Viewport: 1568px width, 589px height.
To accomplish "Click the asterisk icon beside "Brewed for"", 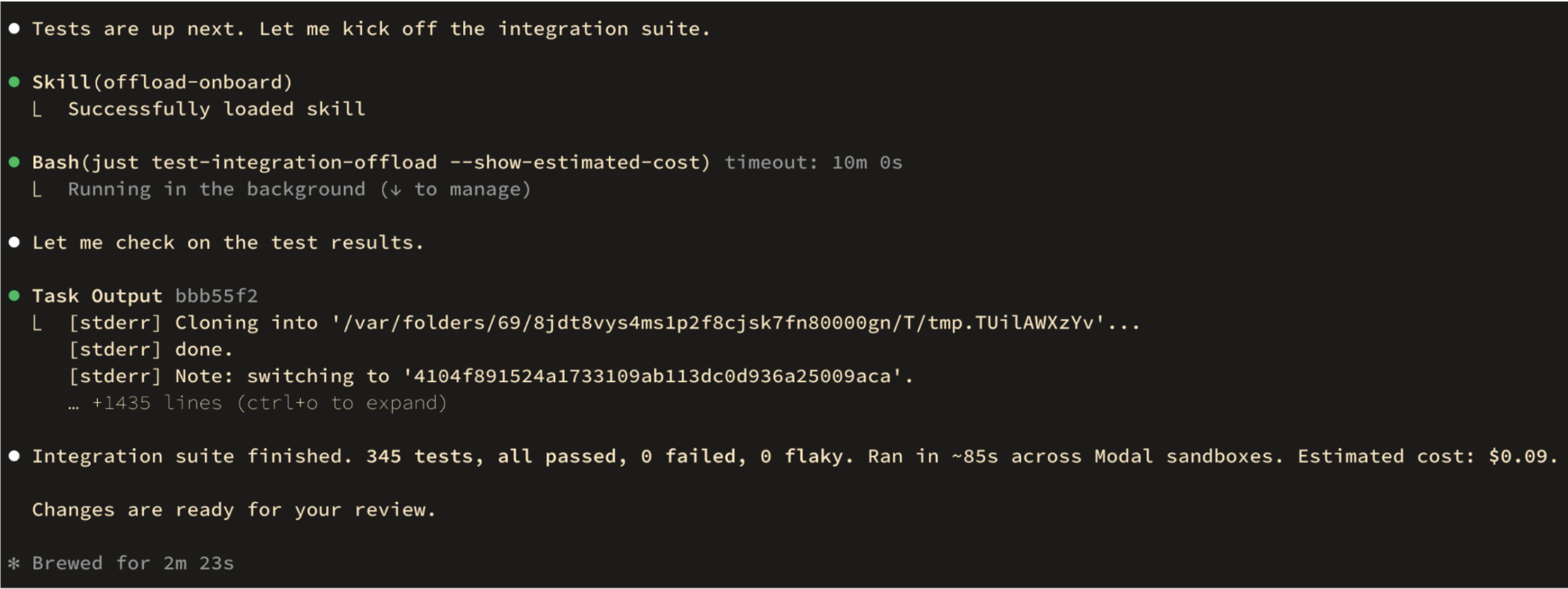I will [x=14, y=563].
